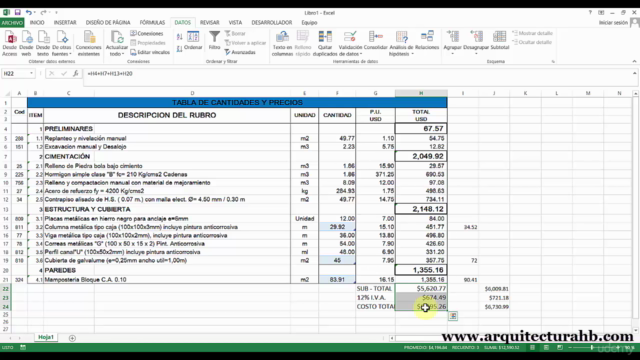Import data with Desde texto

click(42, 43)
